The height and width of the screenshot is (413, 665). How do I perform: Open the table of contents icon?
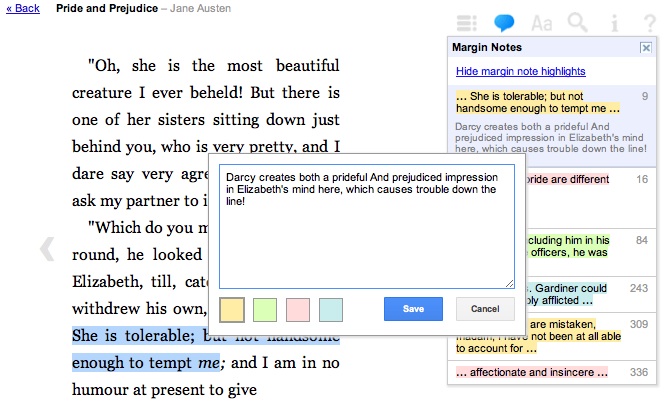tap(467, 23)
